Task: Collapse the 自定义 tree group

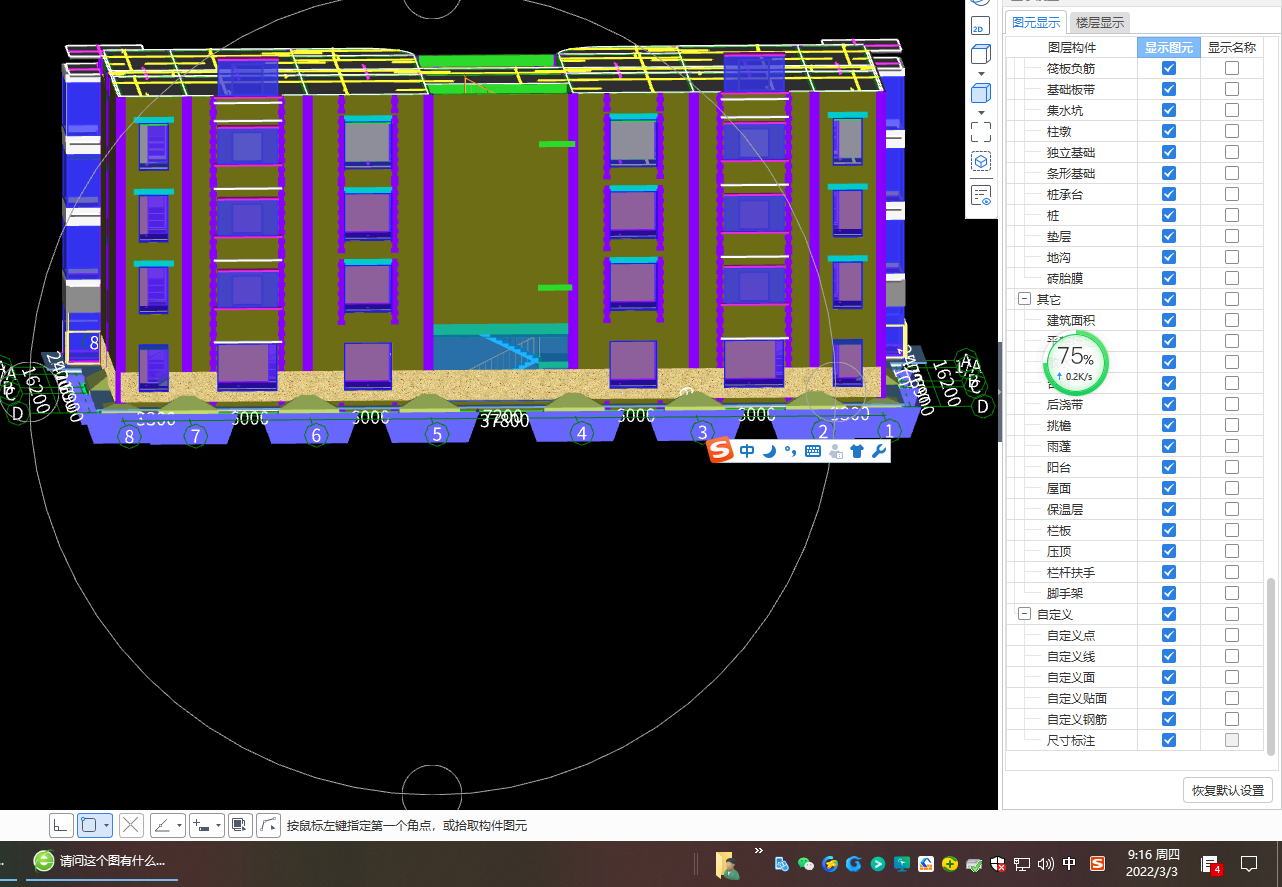Action: [1024, 614]
